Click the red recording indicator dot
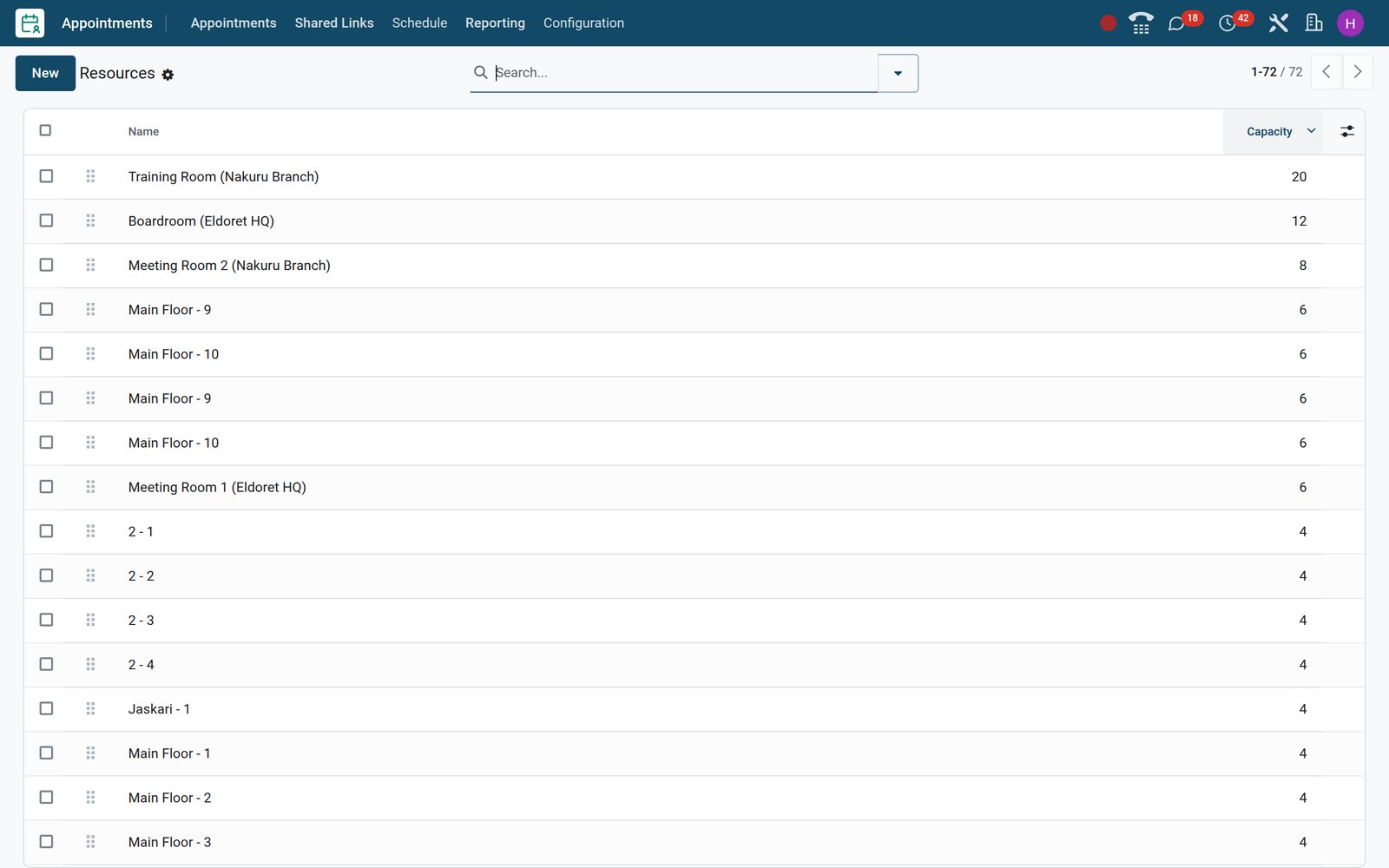 1108,23
